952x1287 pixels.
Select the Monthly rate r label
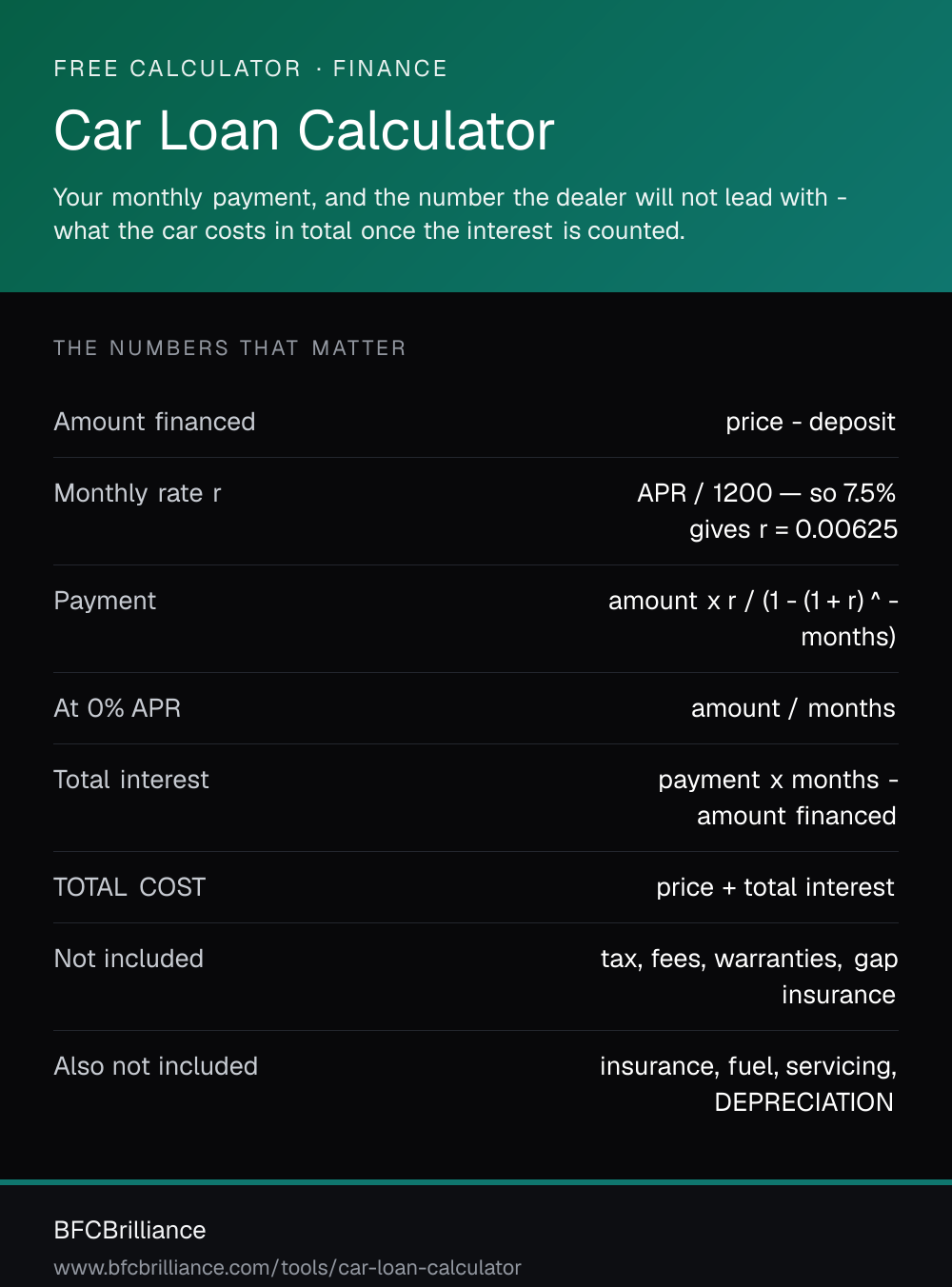(137, 493)
